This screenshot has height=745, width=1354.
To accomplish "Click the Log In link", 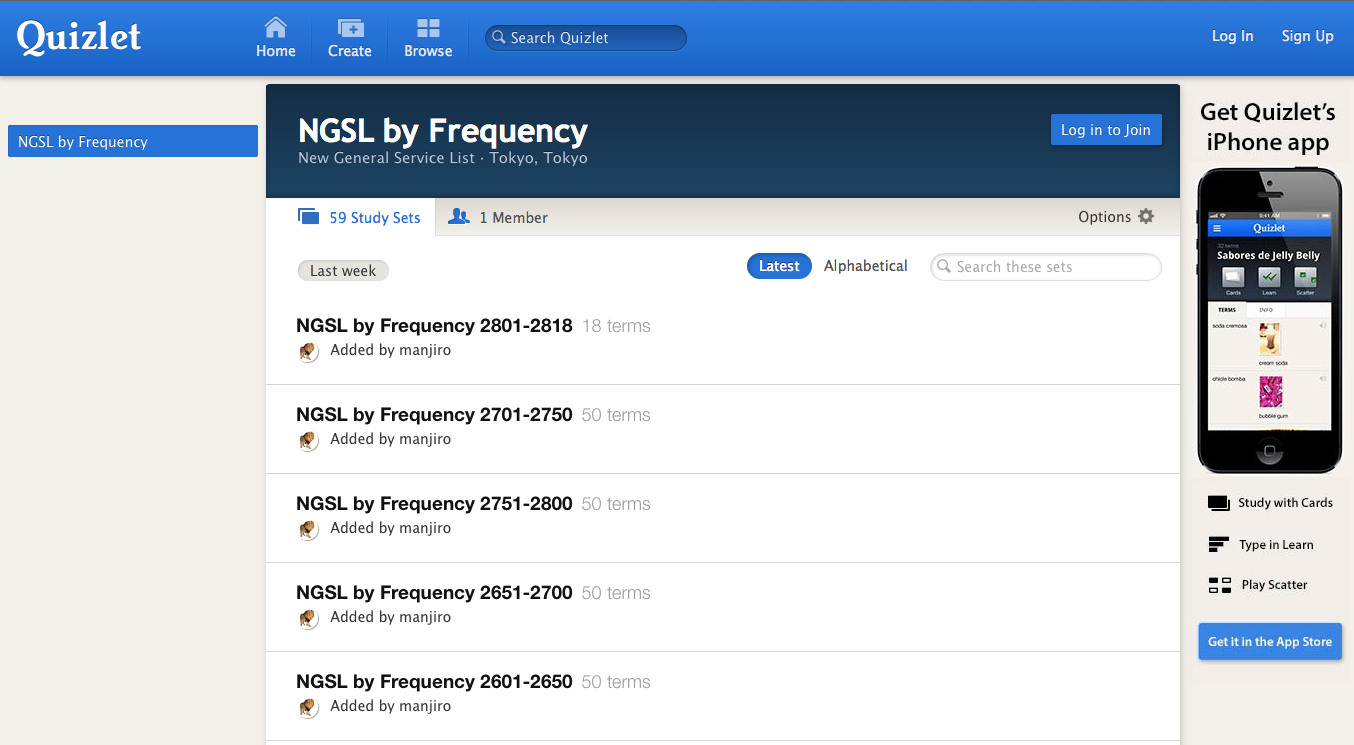I will click(1232, 36).
